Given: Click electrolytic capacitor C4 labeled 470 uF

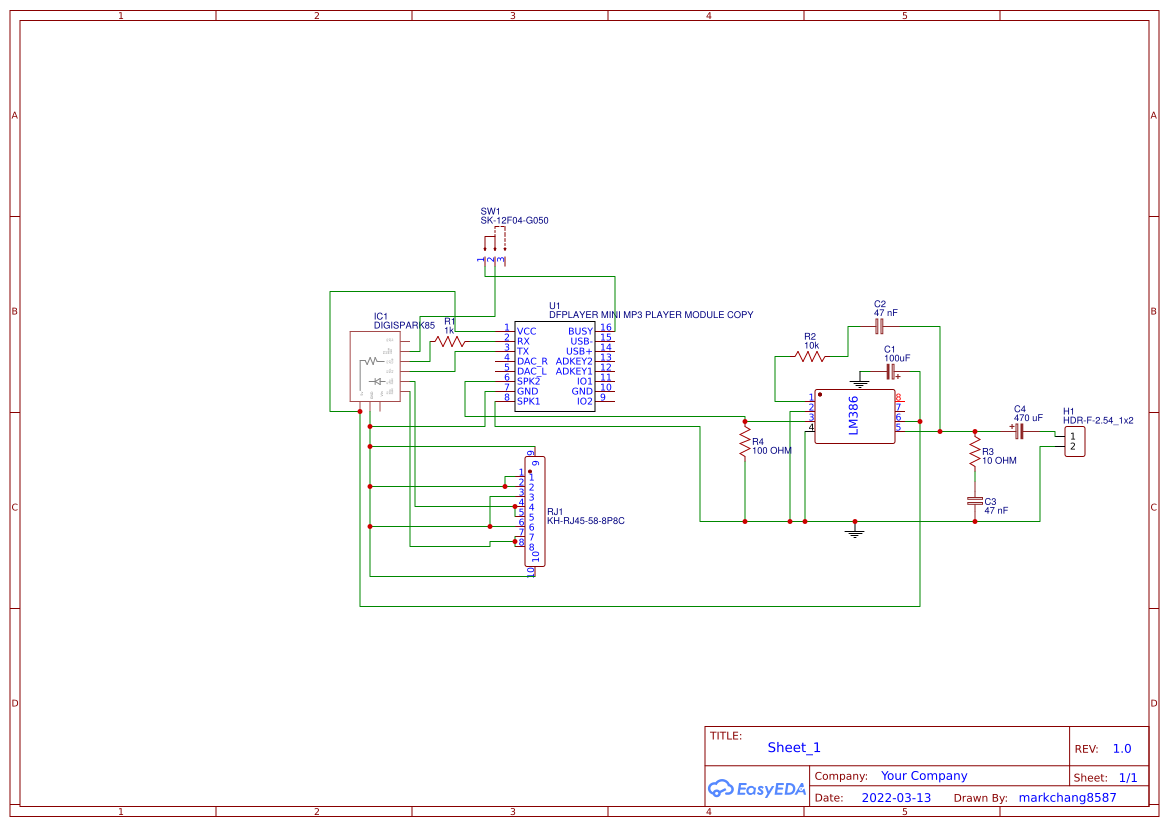Looking at the screenshot, I should tap(1018, 430).
